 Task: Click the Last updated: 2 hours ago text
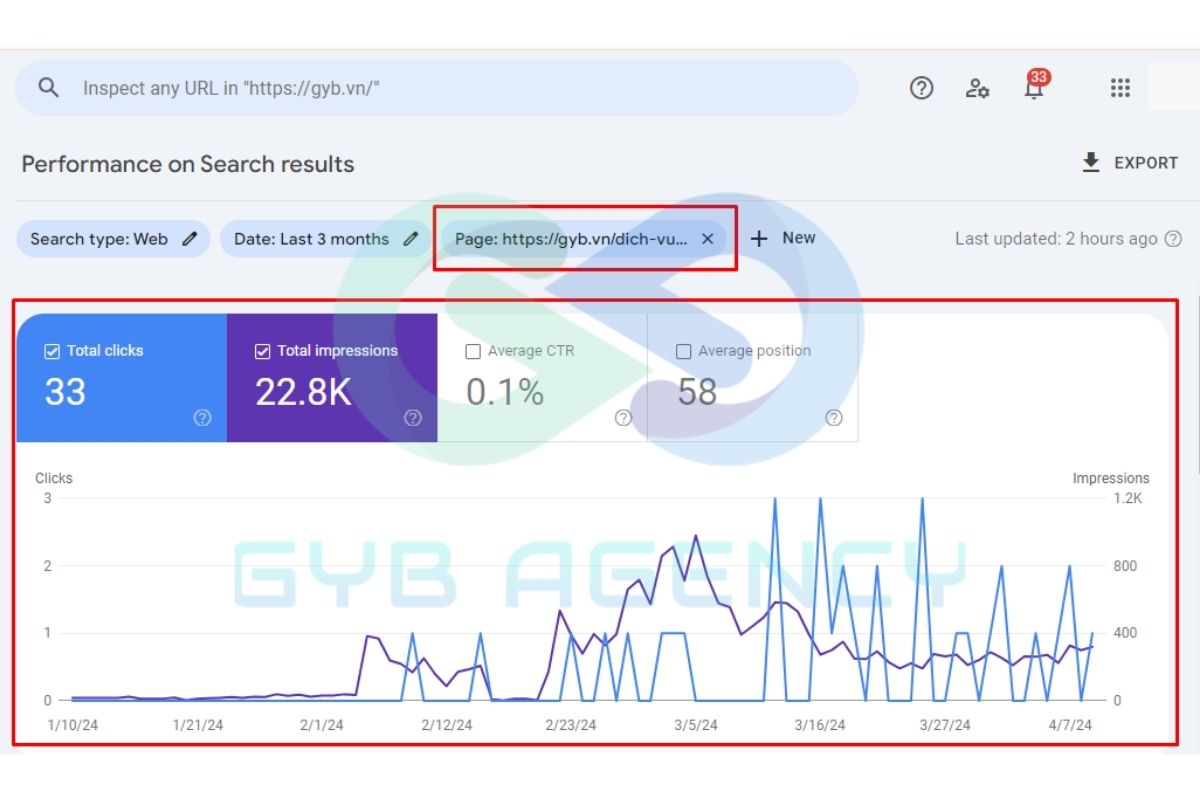pyautogui.click(x=1056, y=239)
